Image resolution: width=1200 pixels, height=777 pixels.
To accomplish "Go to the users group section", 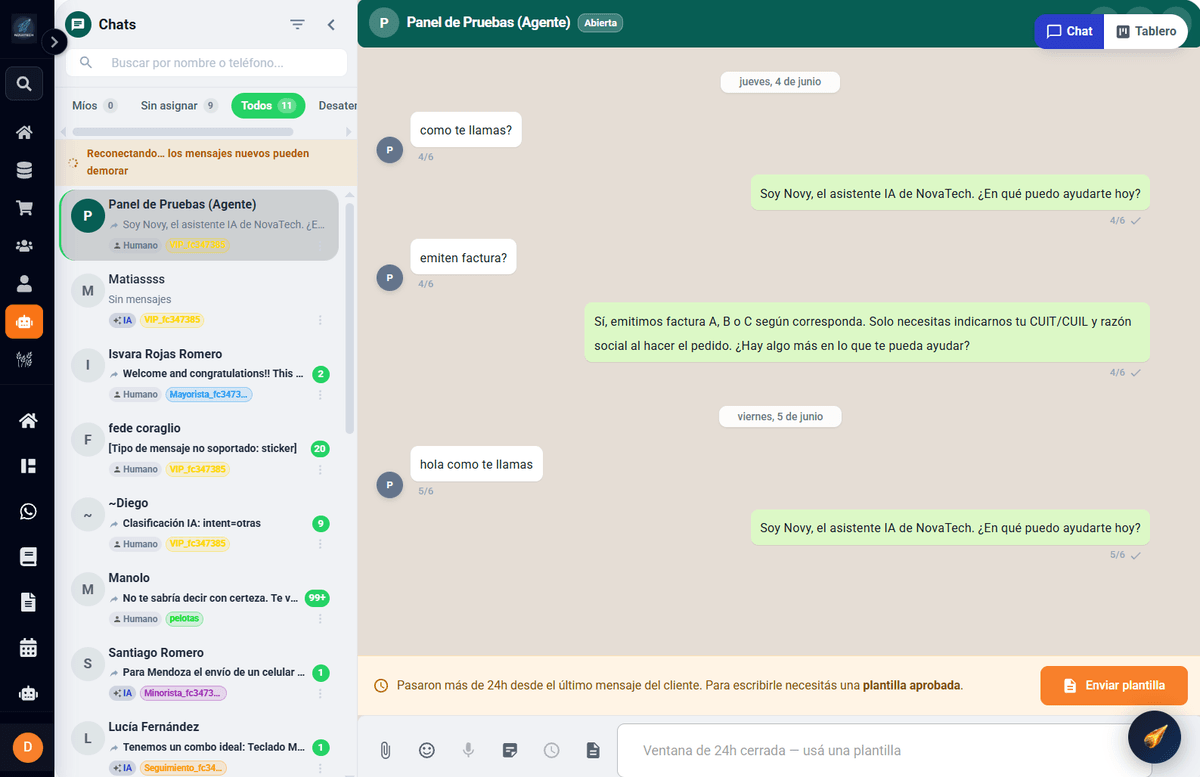I will click(24, 245).
